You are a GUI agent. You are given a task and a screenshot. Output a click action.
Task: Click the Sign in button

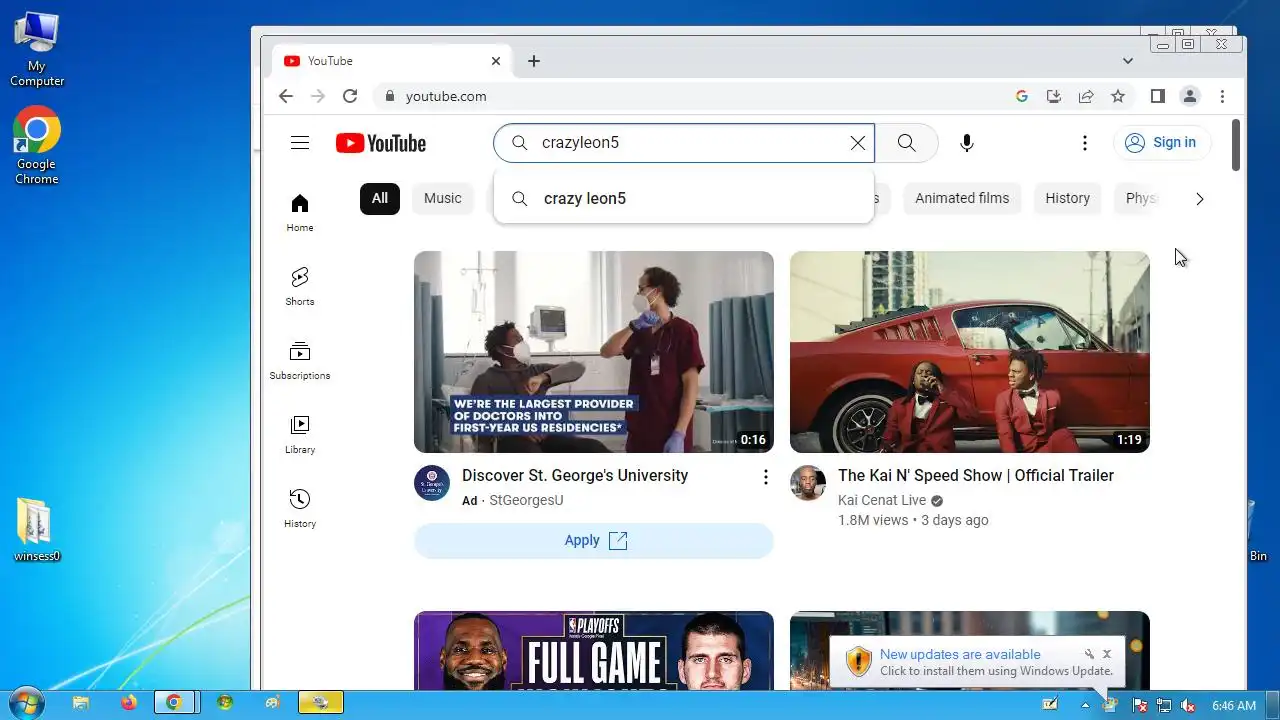pyautogui.click(x=1161, y=143)
